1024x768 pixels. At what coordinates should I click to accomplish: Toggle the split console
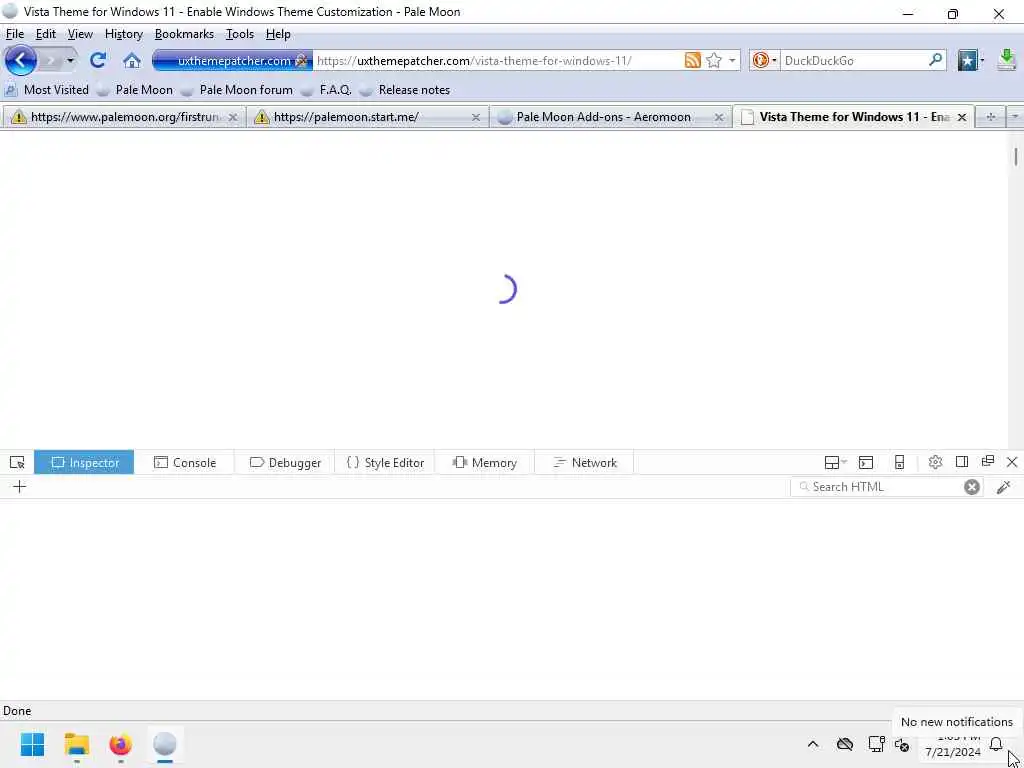click(866, 463)
